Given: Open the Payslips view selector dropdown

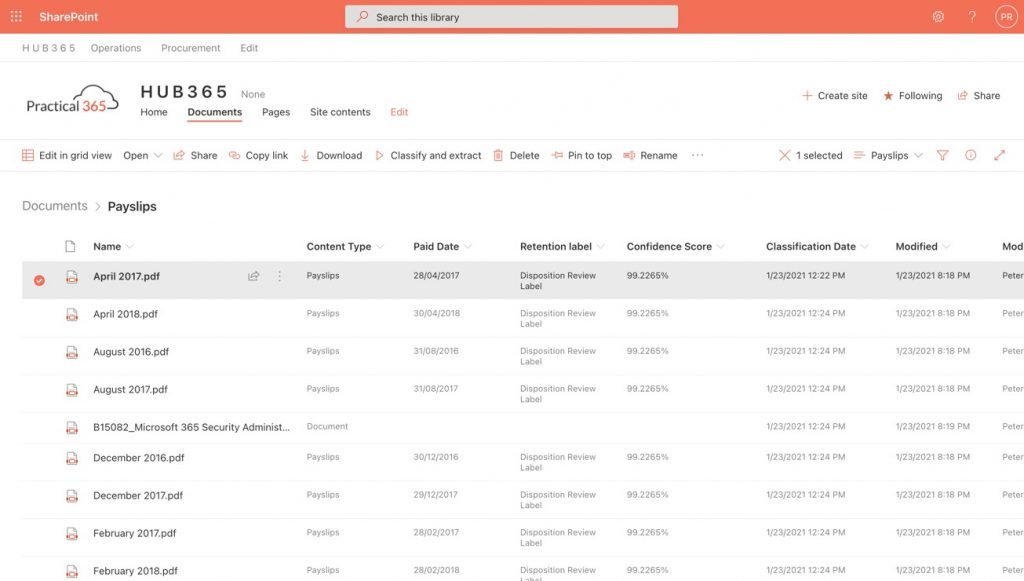Looking at the screenshot, I should click(887, 155).
